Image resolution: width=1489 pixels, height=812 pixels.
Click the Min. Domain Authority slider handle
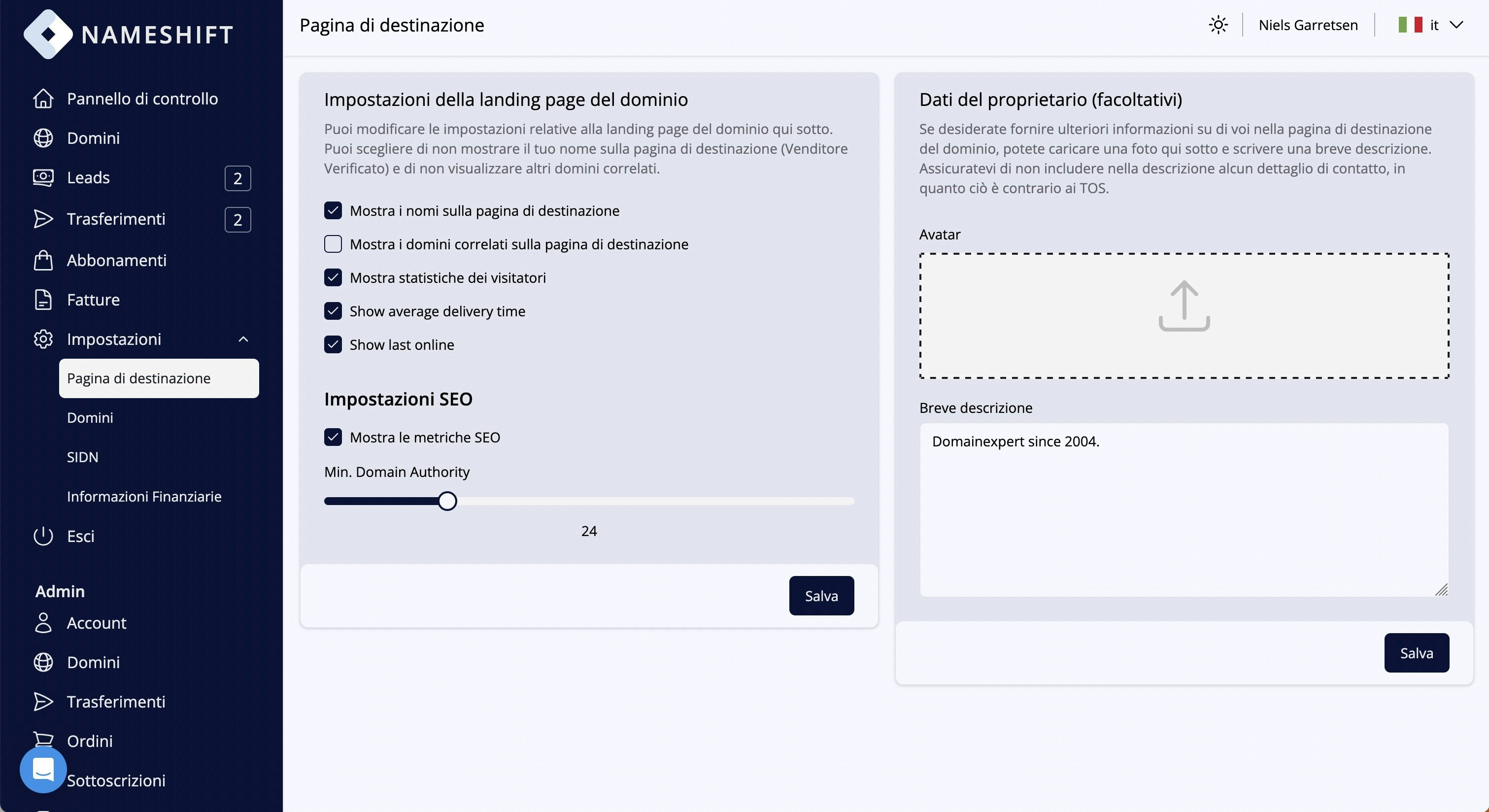447,501
